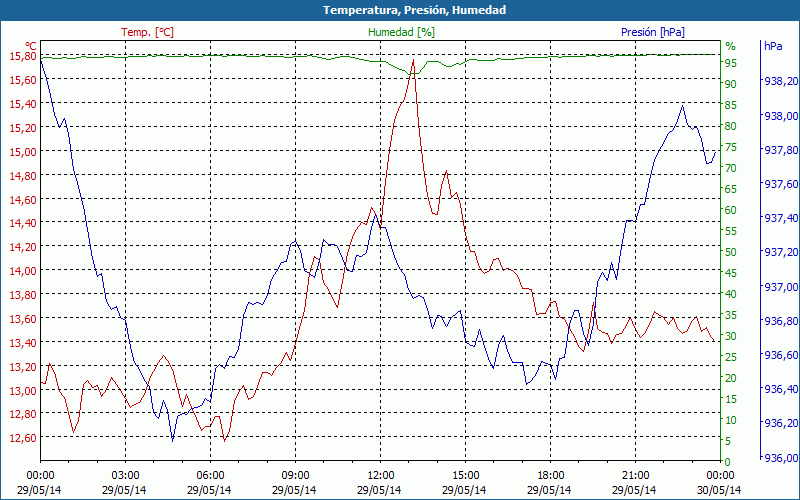Image resolution: width=800 pixels, height=500 pixels.
Task: Select the red 'Temp. [°C]' legend label
Action: 147,32
